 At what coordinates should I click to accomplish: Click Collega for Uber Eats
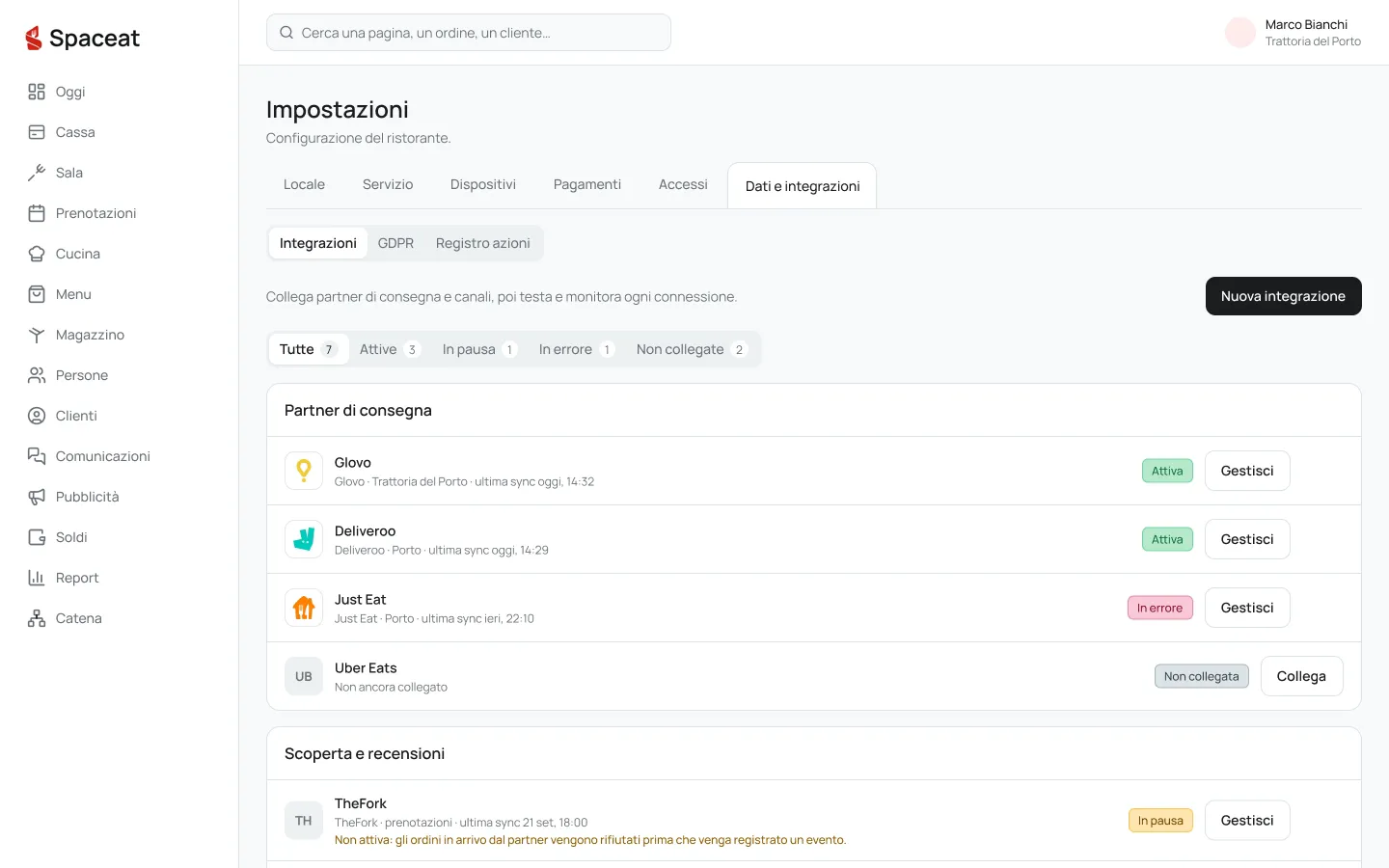point(1301,676)
